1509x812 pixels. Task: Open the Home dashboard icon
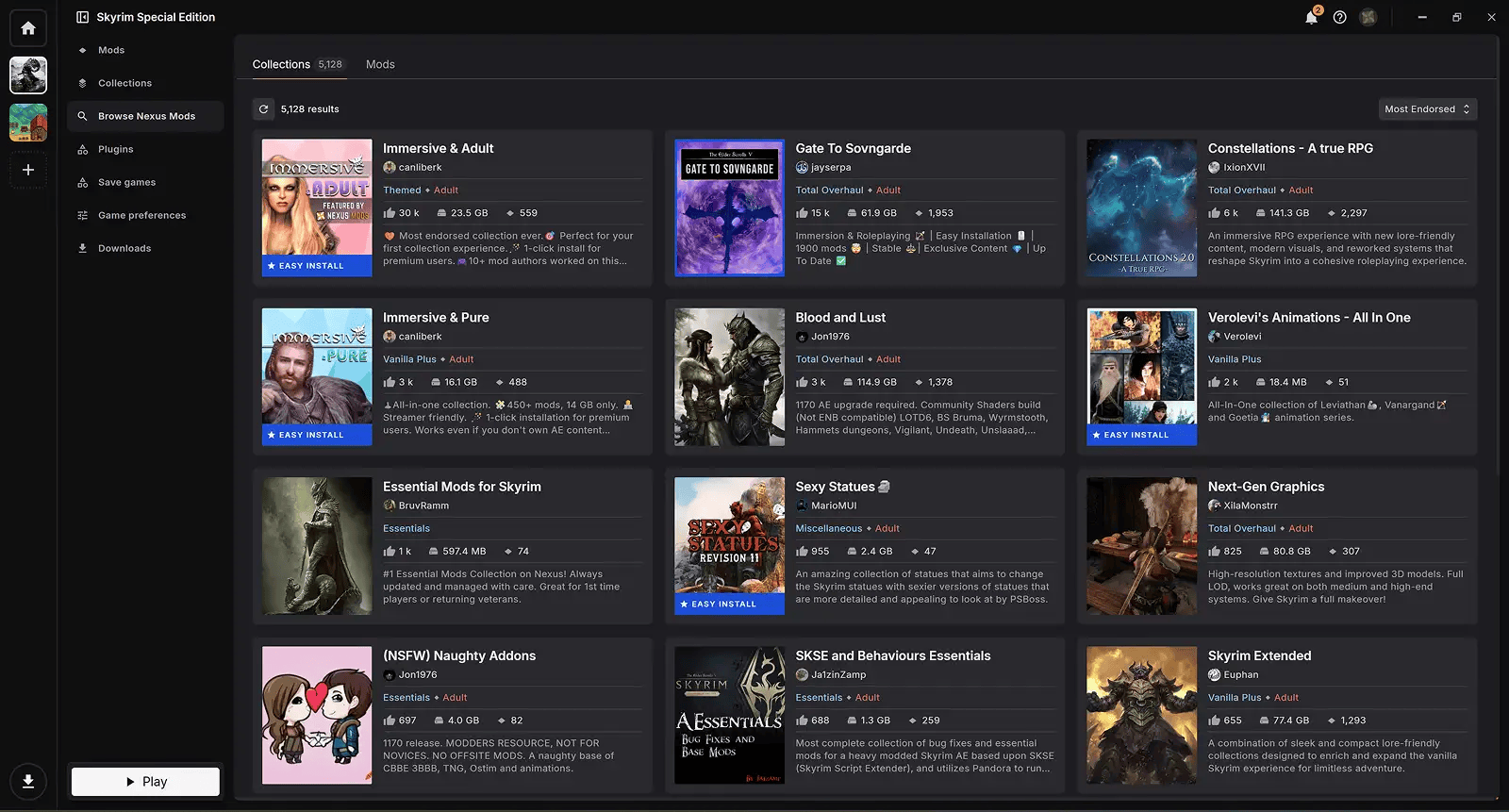tap(28, 28)
